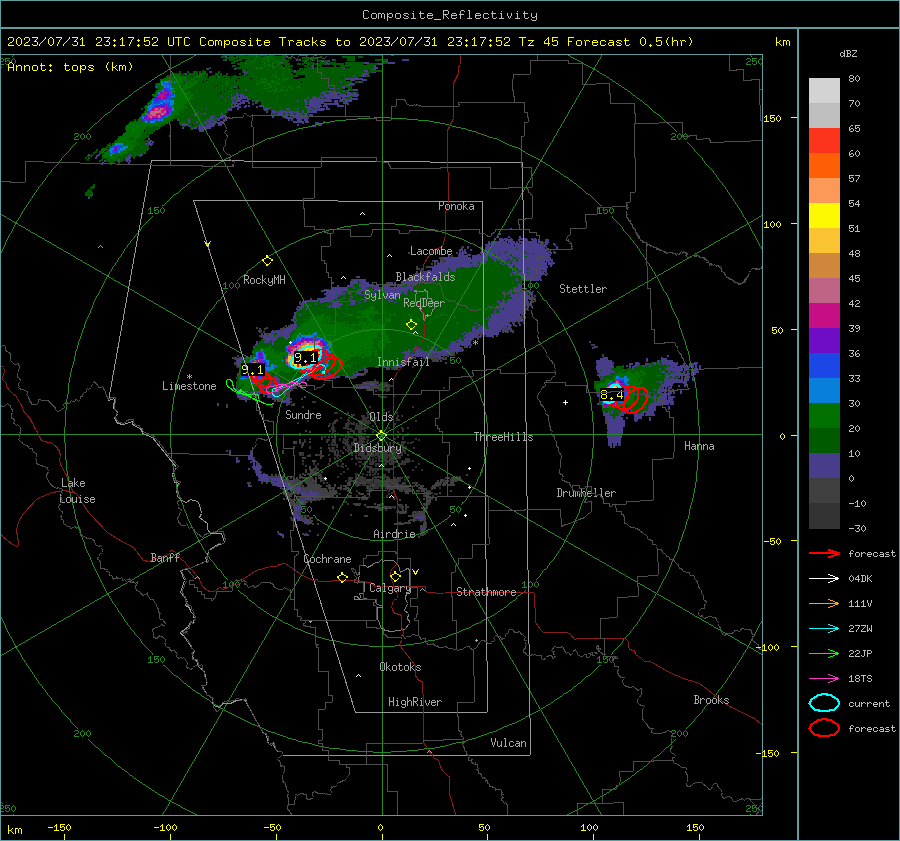
Task: Click the Stettler town label
Action: pyautogui.click(x=583, y=289)
